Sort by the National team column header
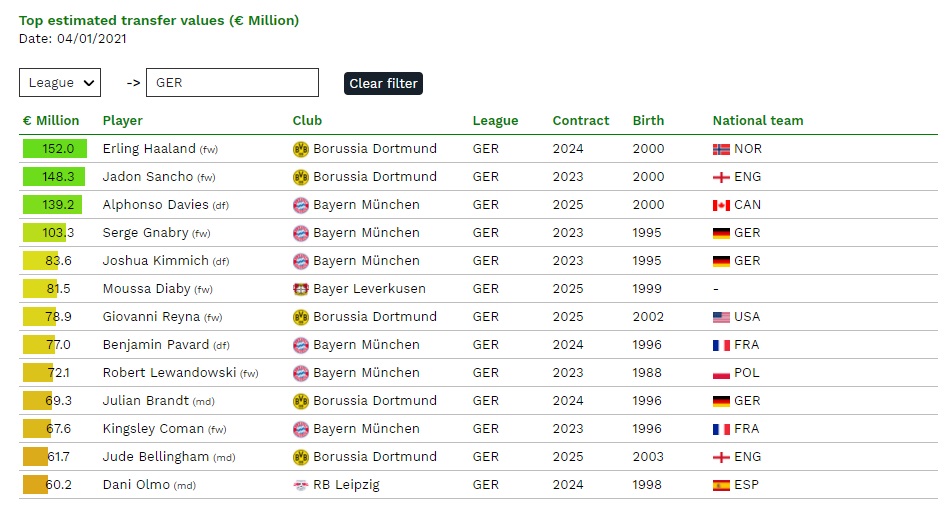 click(x=758, y=120)
